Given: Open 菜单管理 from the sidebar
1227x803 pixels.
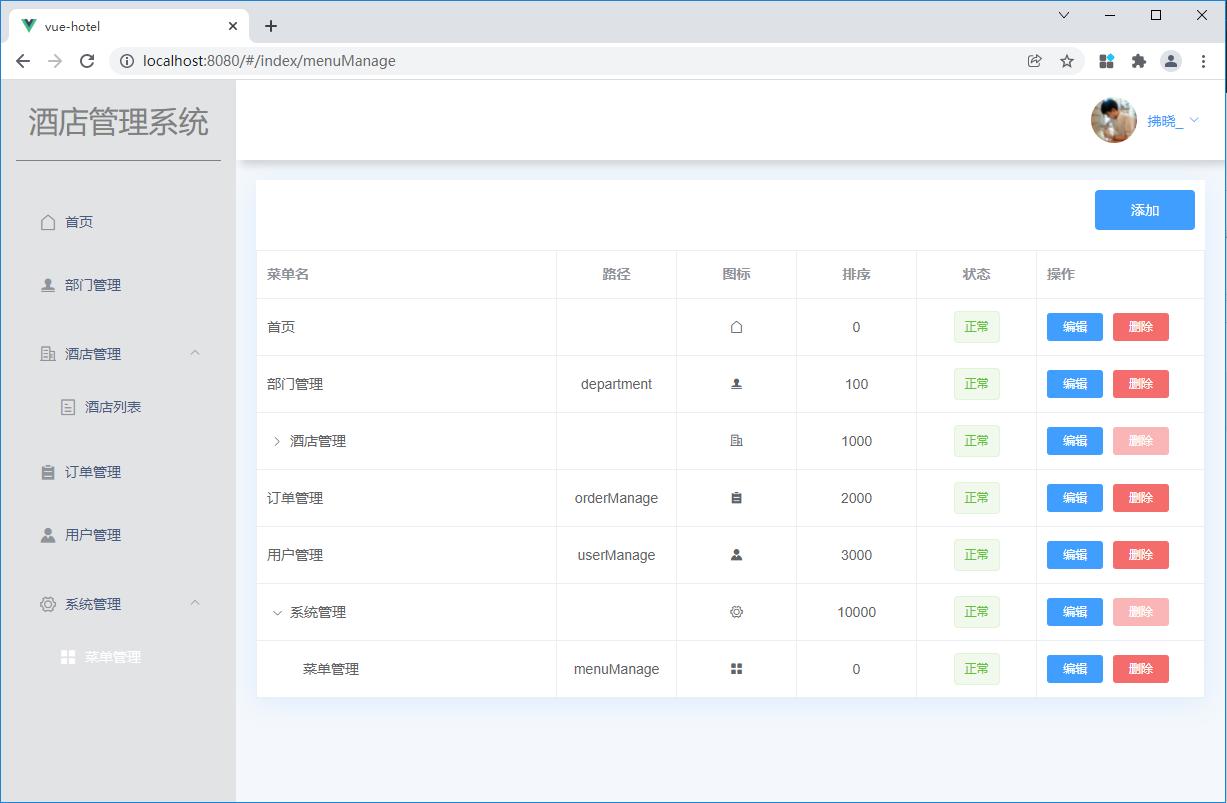Looking at the screenshot, I should 113,657.
